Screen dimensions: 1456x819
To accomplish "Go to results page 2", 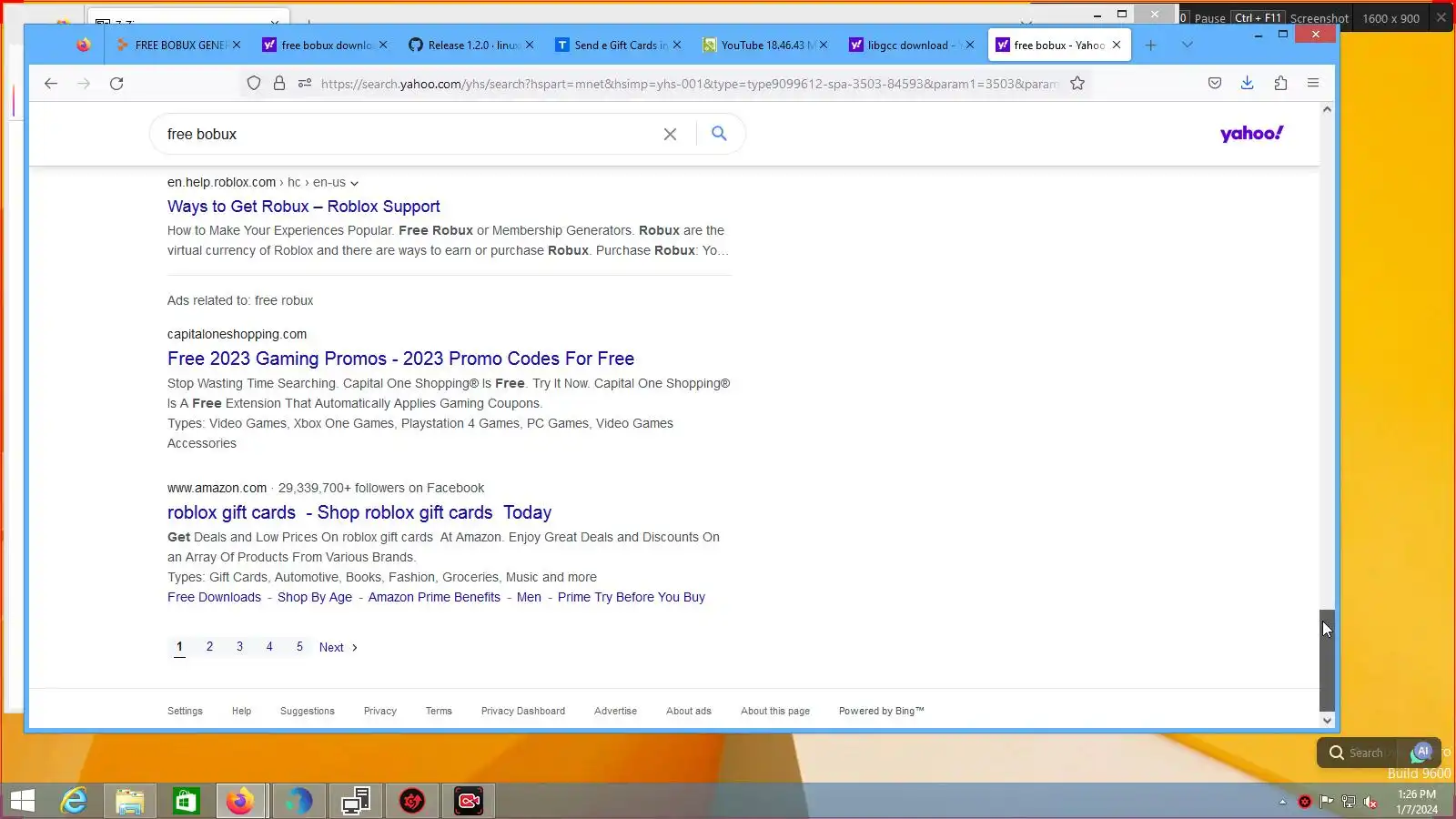I will (x=209, y=646).
